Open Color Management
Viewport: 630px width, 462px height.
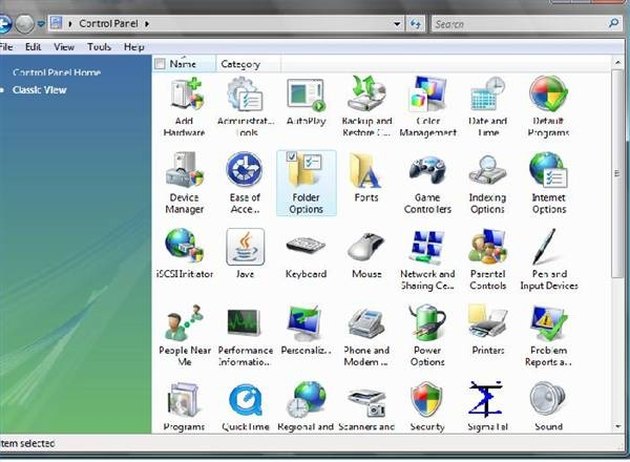coord(428,107)
